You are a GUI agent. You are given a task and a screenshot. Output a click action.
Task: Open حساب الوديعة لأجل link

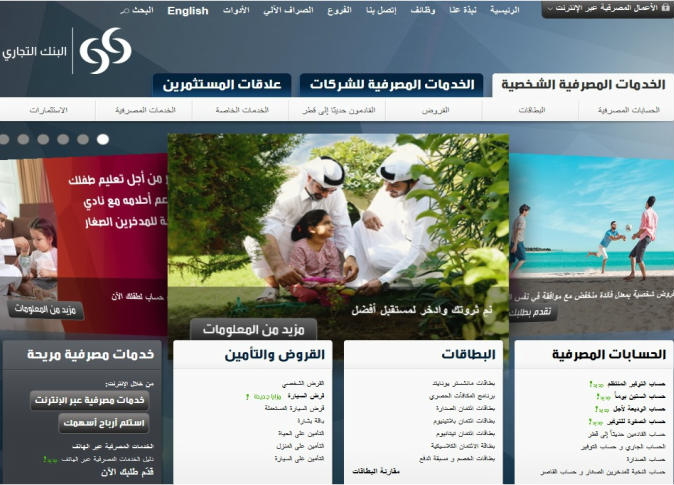point(638,409)
